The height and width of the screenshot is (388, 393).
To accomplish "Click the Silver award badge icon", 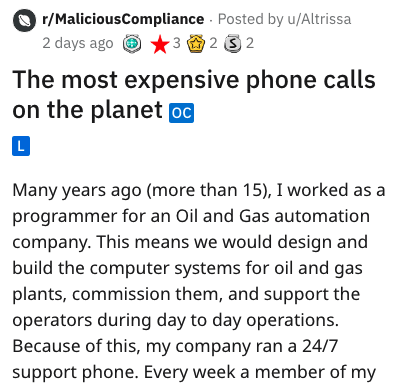I will 232,44.
